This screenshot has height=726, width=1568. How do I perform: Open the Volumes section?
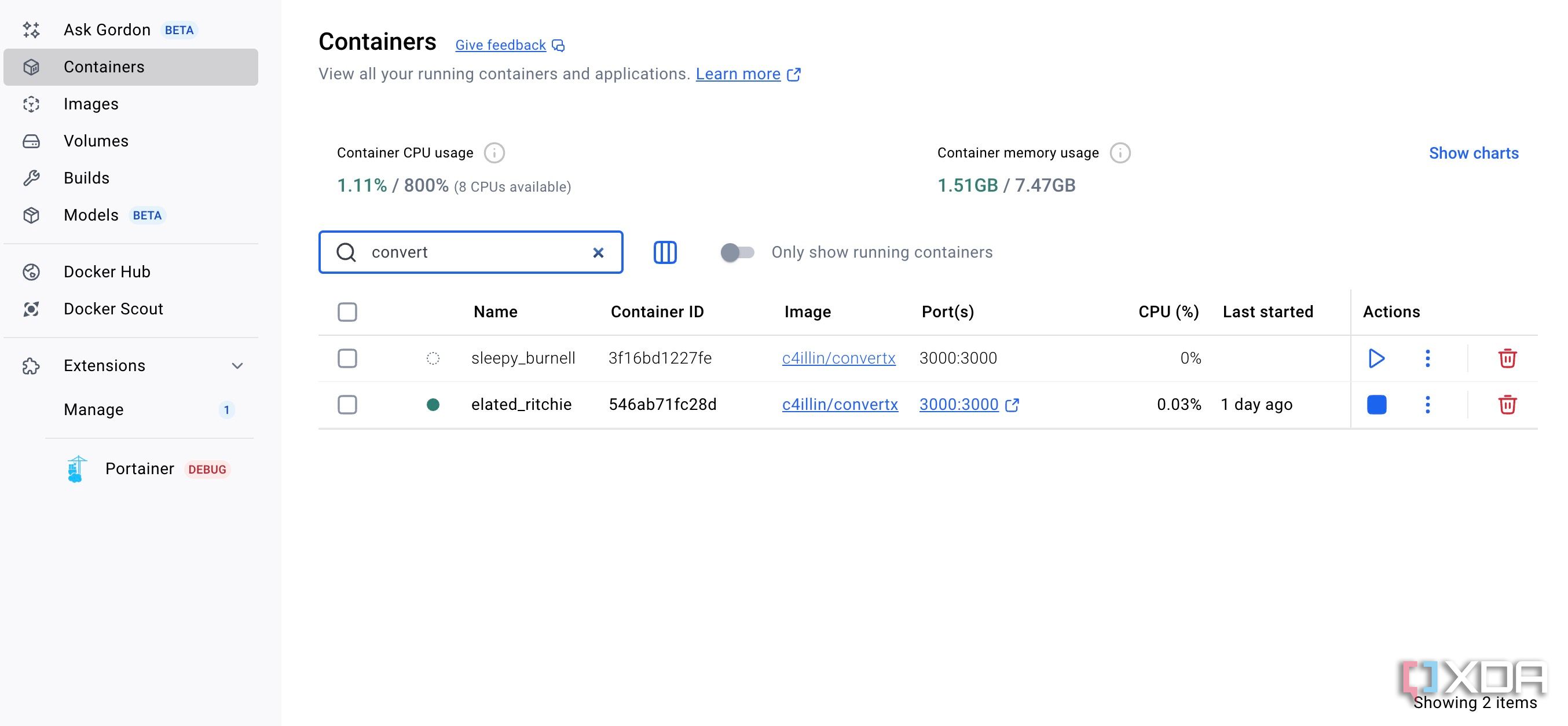(130, 141)
